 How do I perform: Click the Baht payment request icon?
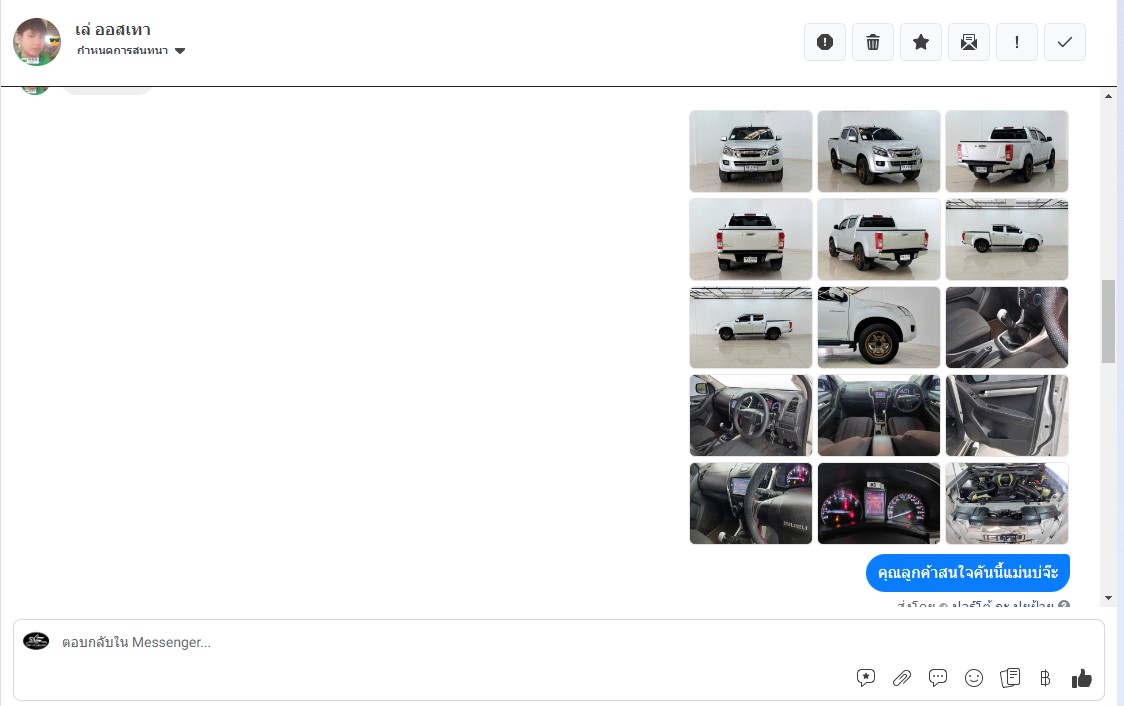(1045, 677)
